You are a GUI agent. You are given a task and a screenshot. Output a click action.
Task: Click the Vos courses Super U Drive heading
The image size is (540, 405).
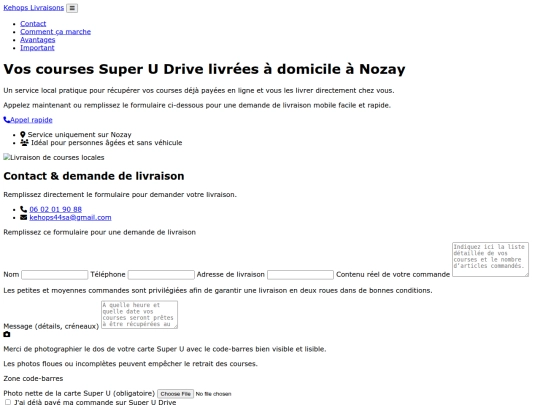point(204,69)
